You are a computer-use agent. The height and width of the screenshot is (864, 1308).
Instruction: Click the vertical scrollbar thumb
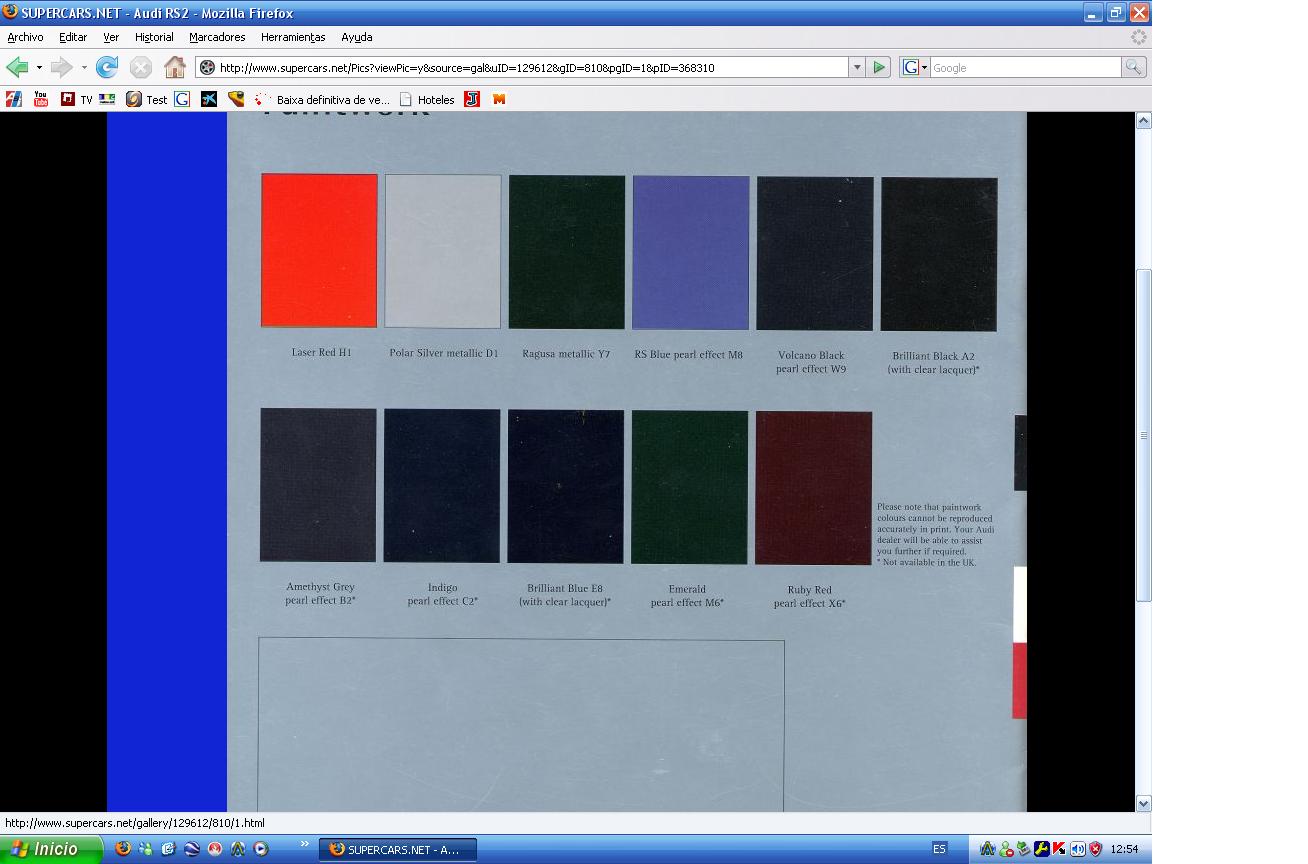(x=1143, y=435)
